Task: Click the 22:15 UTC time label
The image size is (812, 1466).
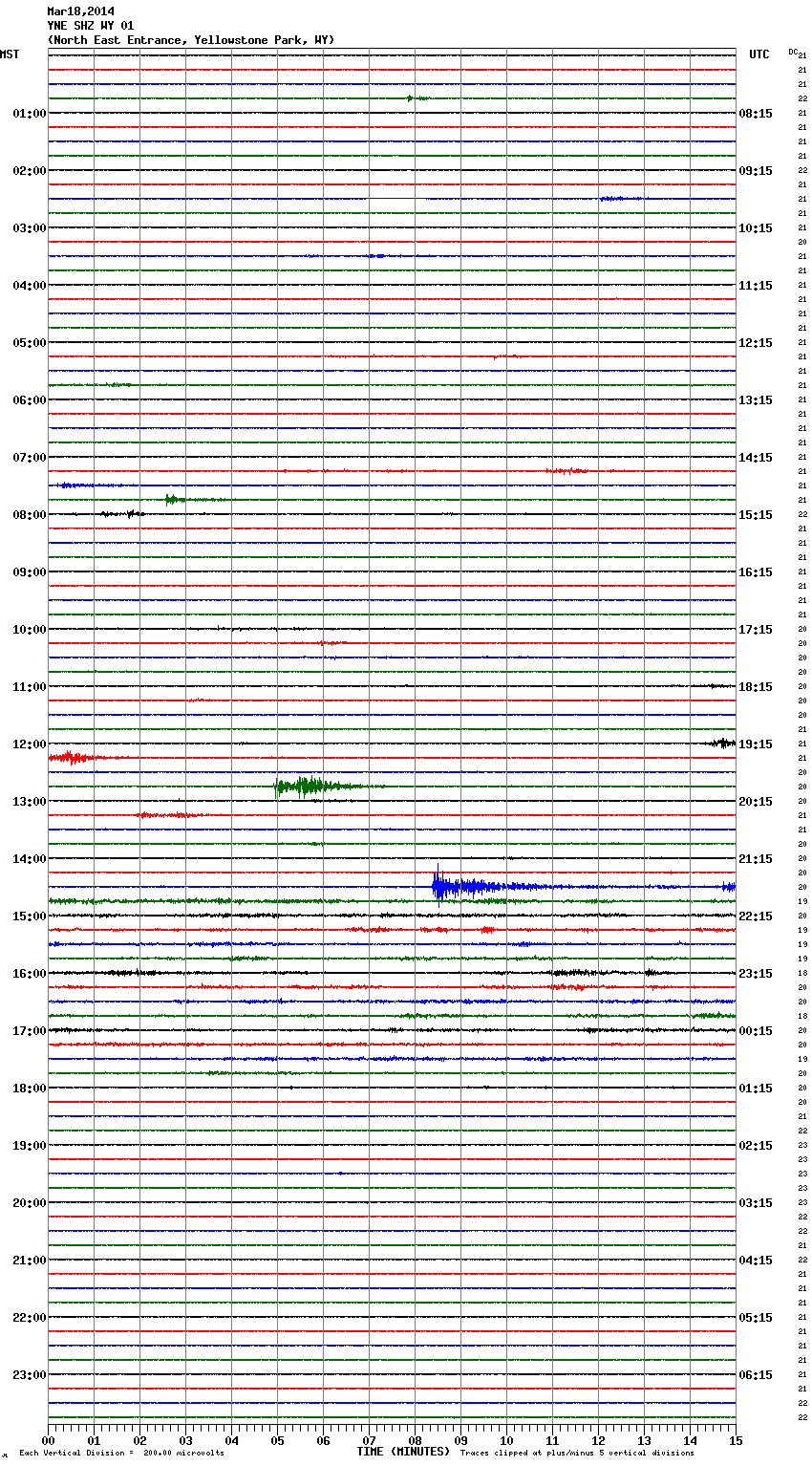Action: click(x=756, y=916)
